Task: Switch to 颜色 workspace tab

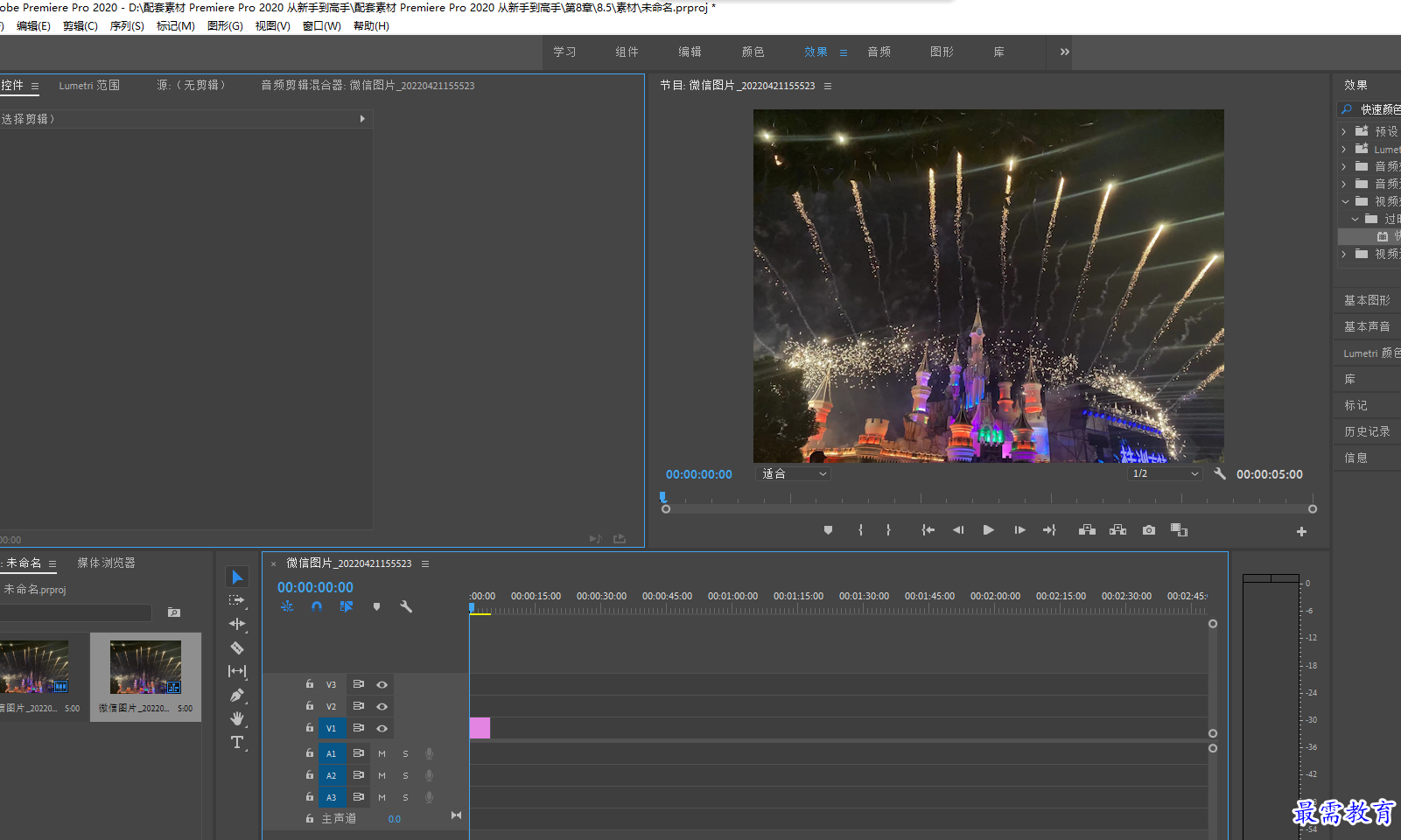Action: click(753, 52)
